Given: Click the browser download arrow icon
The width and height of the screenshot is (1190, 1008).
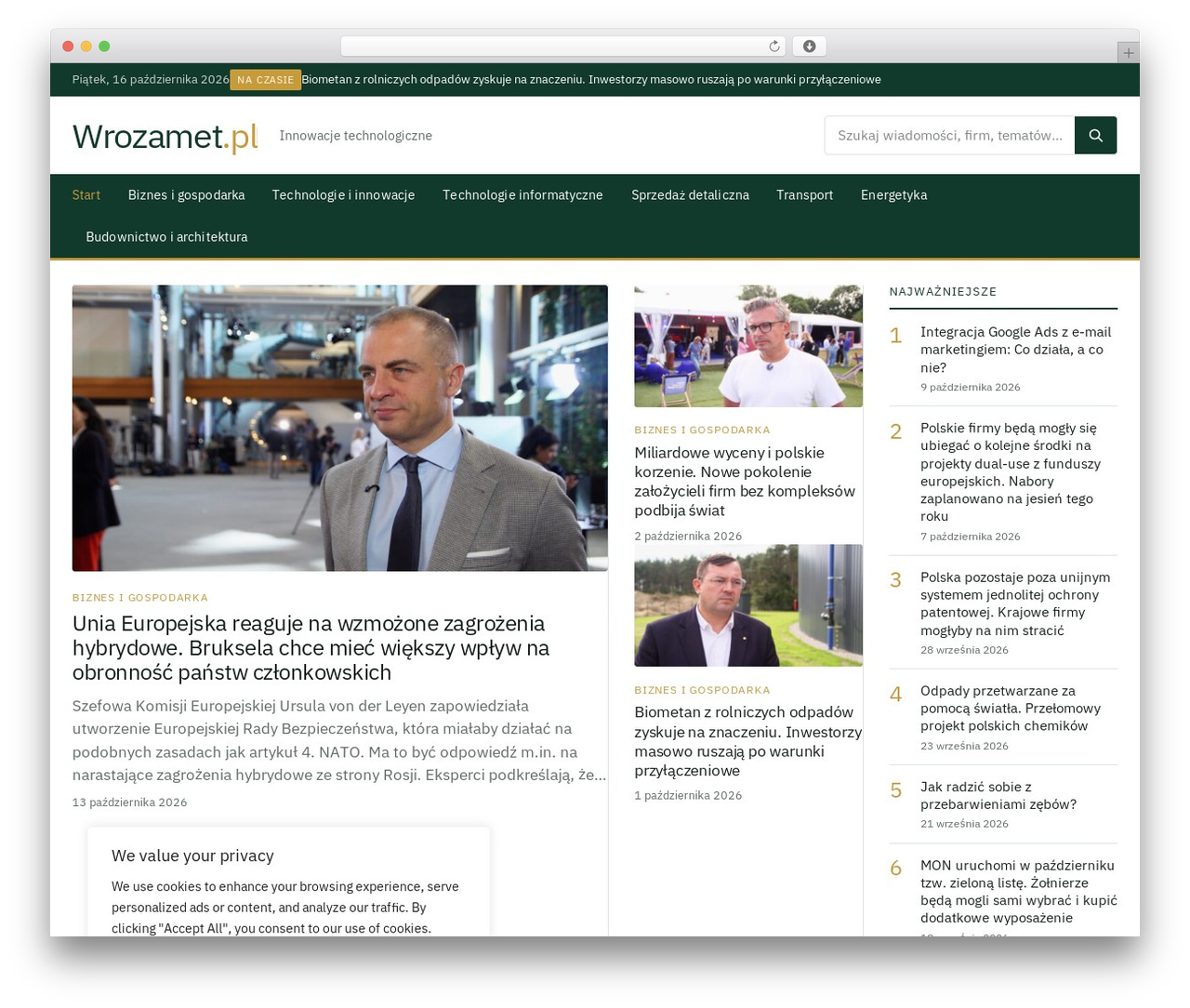Looking at the screenshot, I should click(x=809, y=46).
